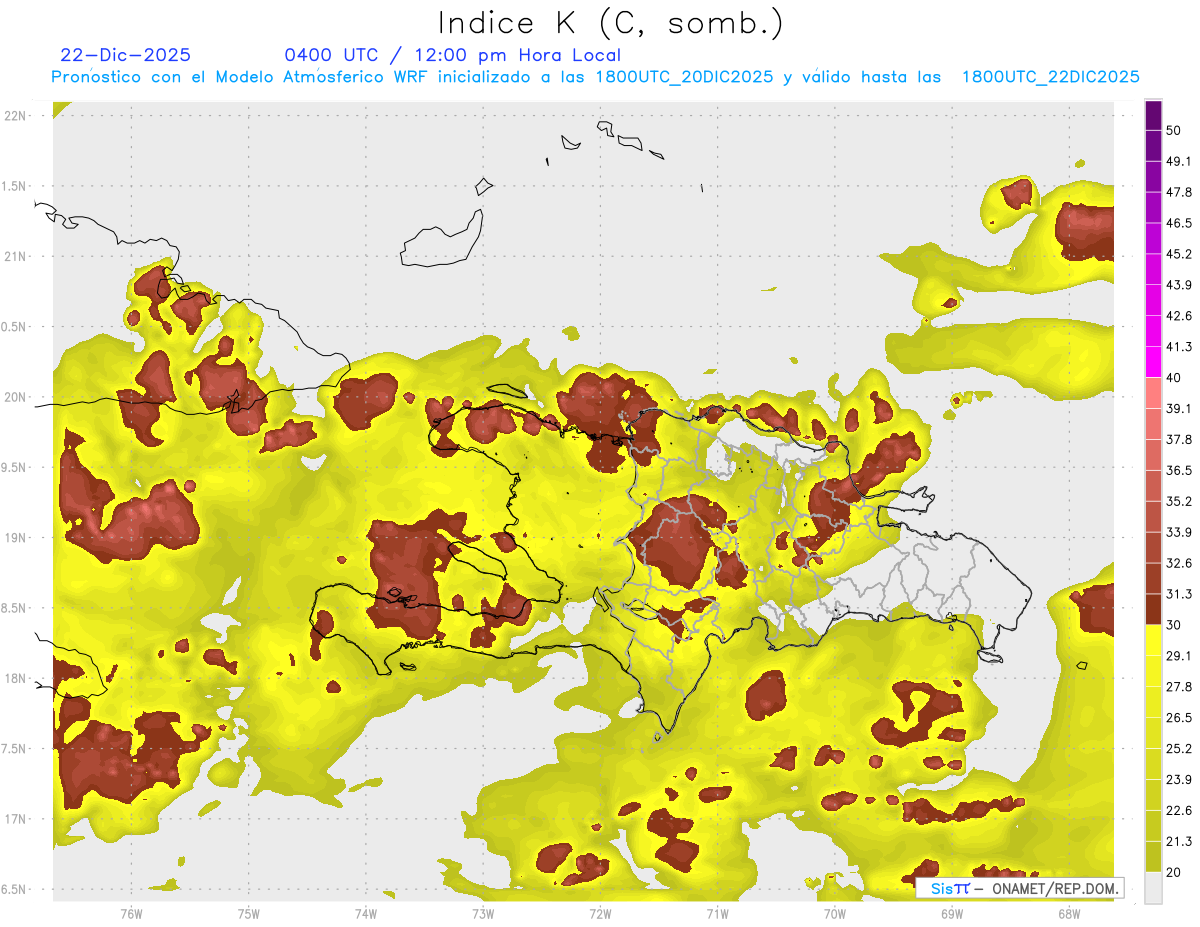Image resolution: width=1200 pixels, height=927 pixels.
Task: Click the colorbar value "50"
Action: (1174, 130)
